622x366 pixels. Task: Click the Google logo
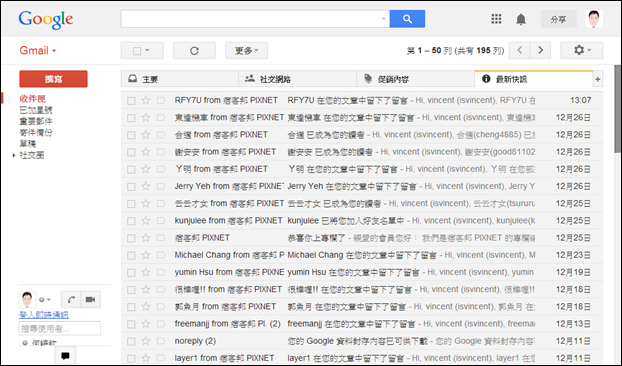click(x=46, y=19)
